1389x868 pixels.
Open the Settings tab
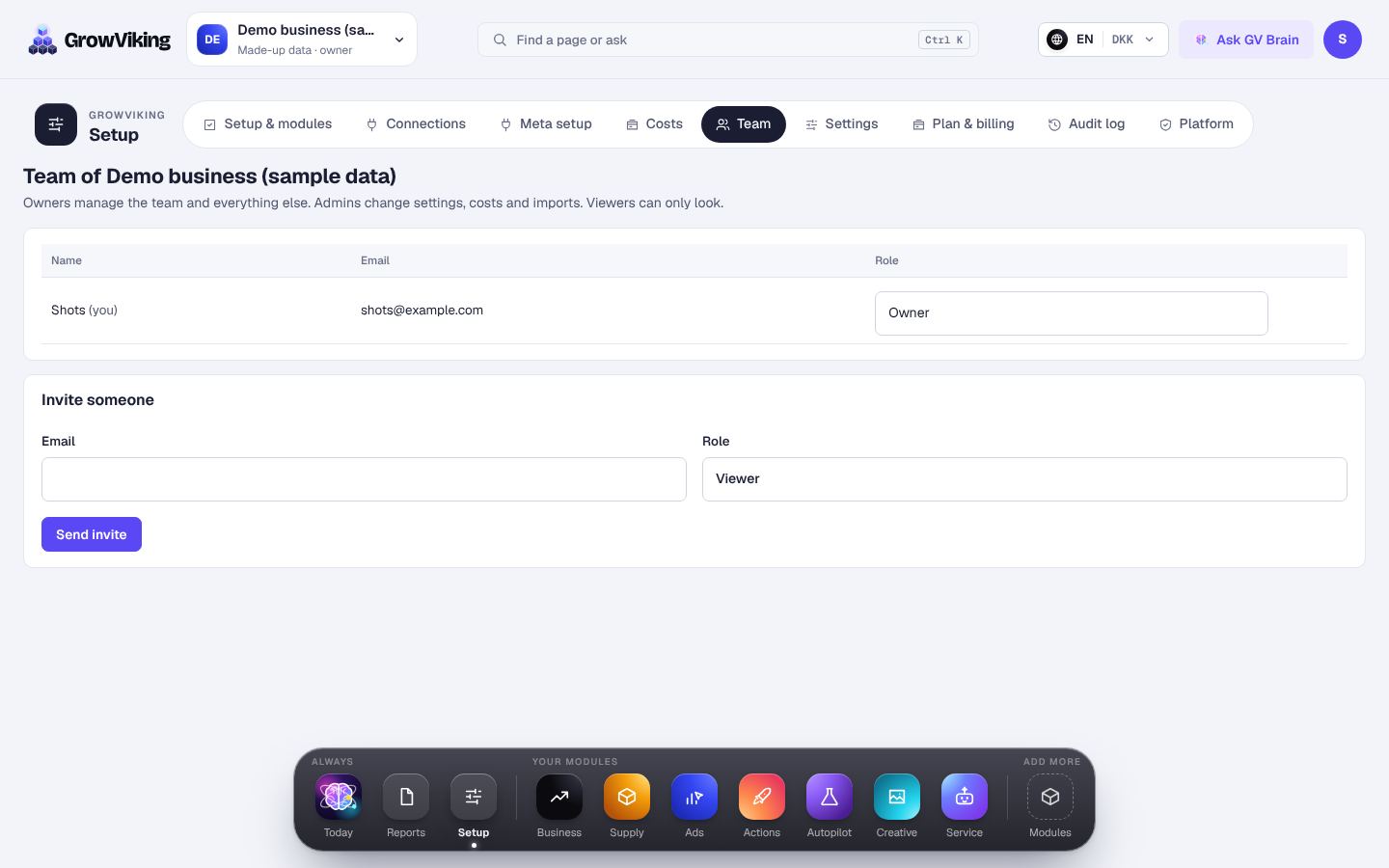pyautogui.click(x=841, y=124)
